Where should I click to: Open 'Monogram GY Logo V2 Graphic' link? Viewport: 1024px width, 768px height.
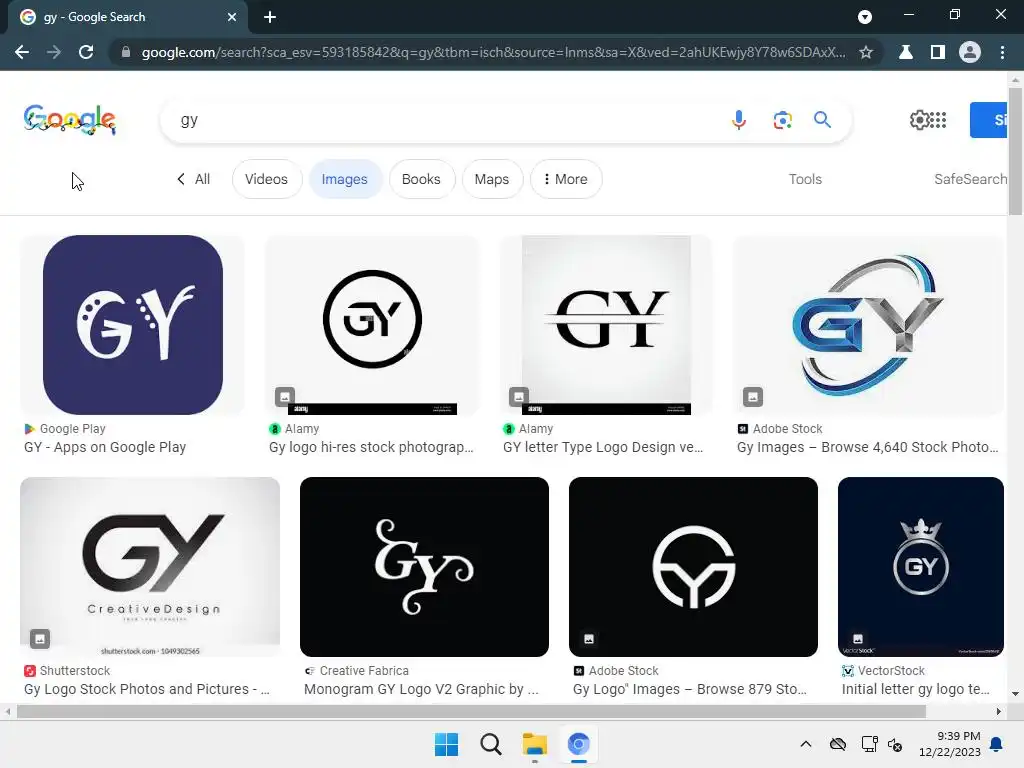click(x=421, y=689)
